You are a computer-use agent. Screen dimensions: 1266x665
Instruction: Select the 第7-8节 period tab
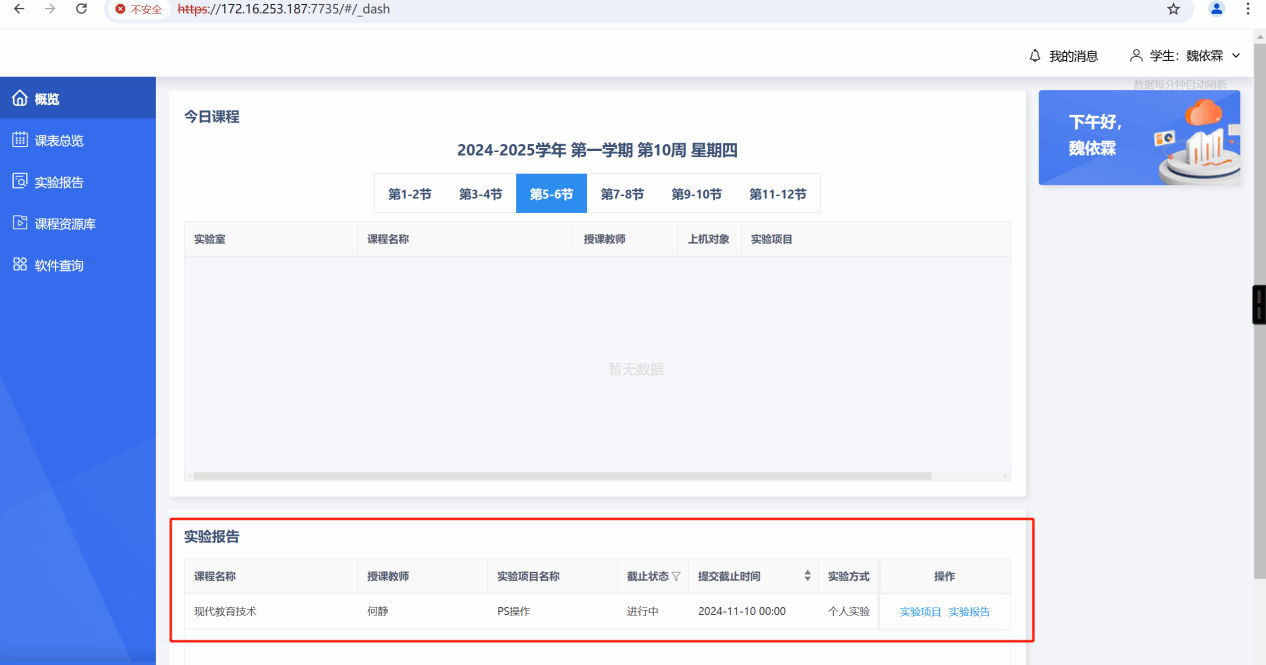click(622, 194)
